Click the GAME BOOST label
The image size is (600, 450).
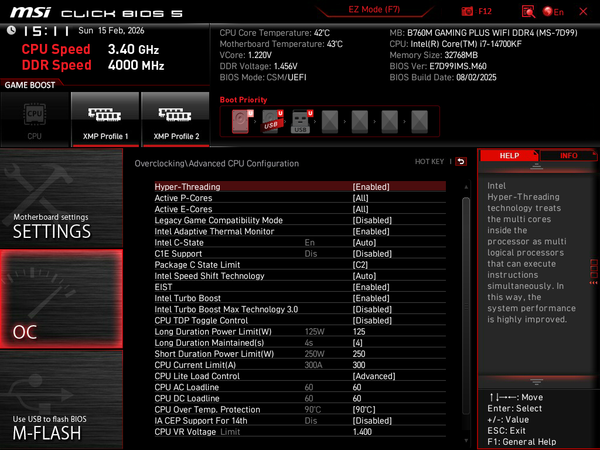(x=30, y=85)
